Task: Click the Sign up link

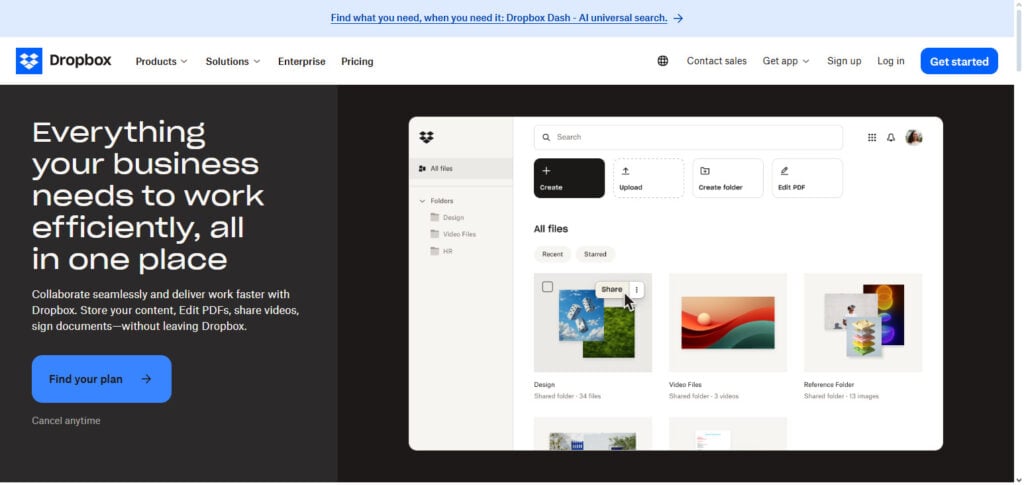Action: (844, 61)
